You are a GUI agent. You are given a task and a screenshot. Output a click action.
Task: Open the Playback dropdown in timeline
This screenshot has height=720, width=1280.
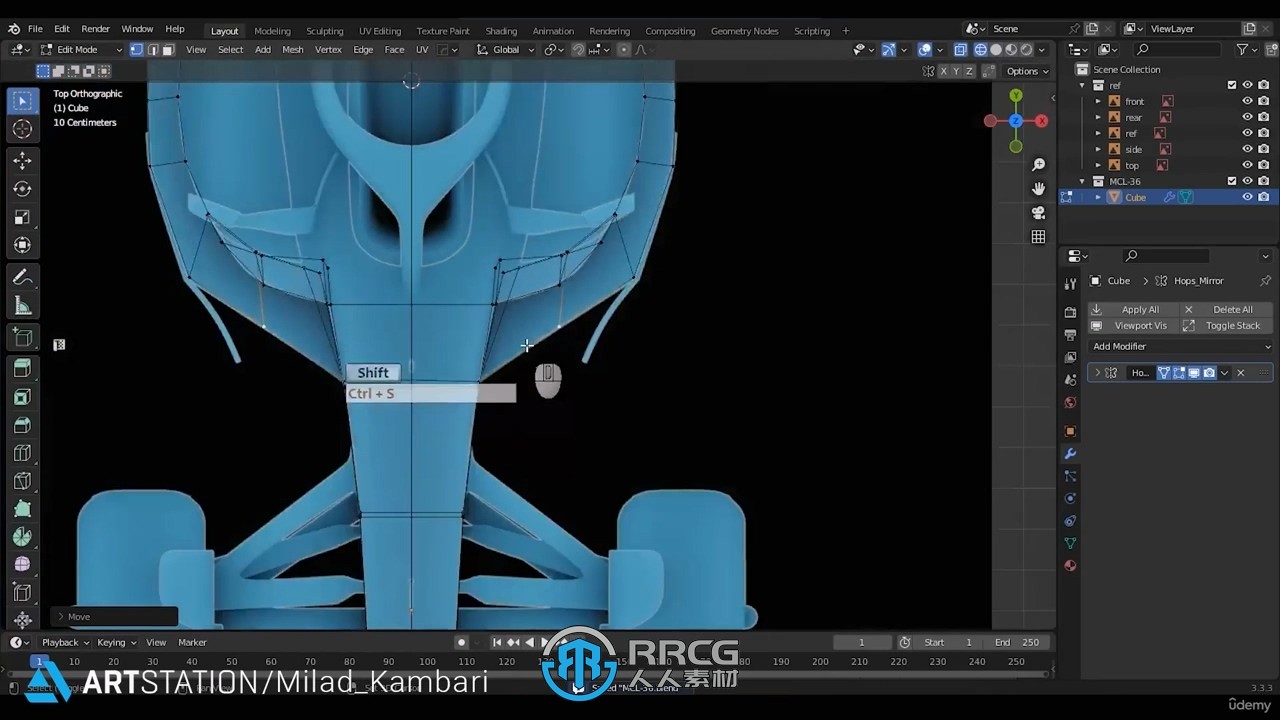[65, 642]
